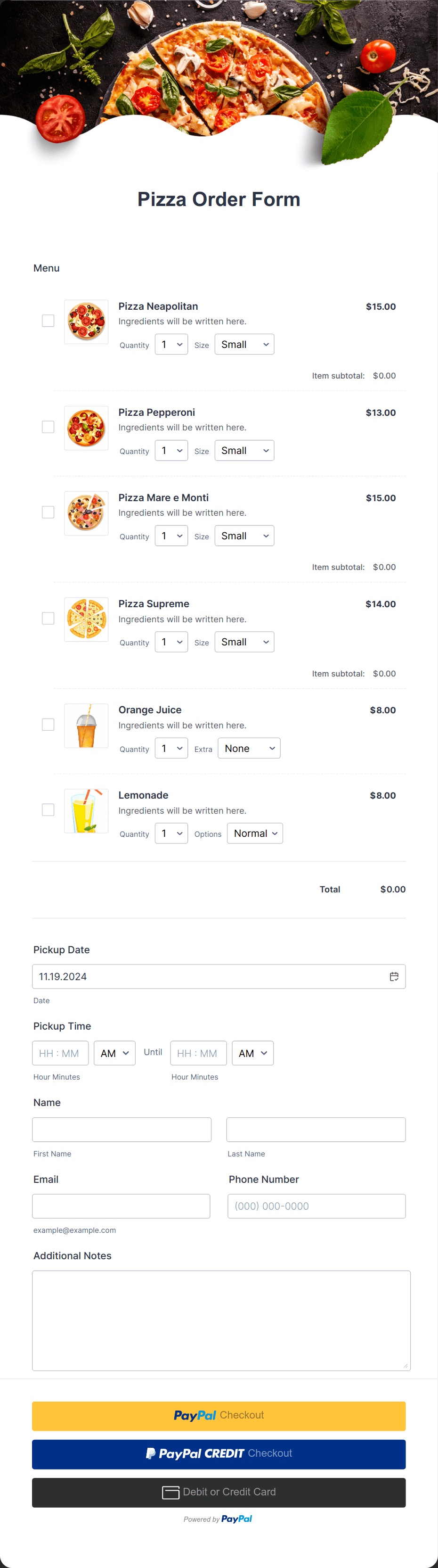Click the PayPal Checkout button
The height and width of the screenshot is (1568, 438).
219,1416
